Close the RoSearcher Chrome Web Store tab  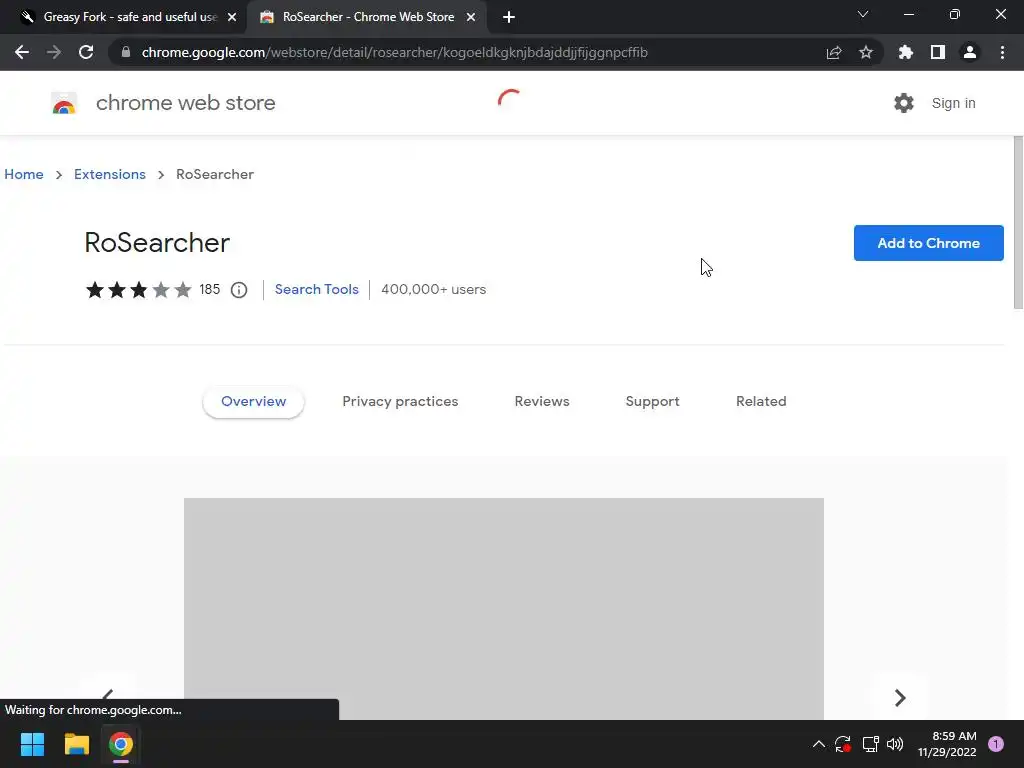point(471,17)
